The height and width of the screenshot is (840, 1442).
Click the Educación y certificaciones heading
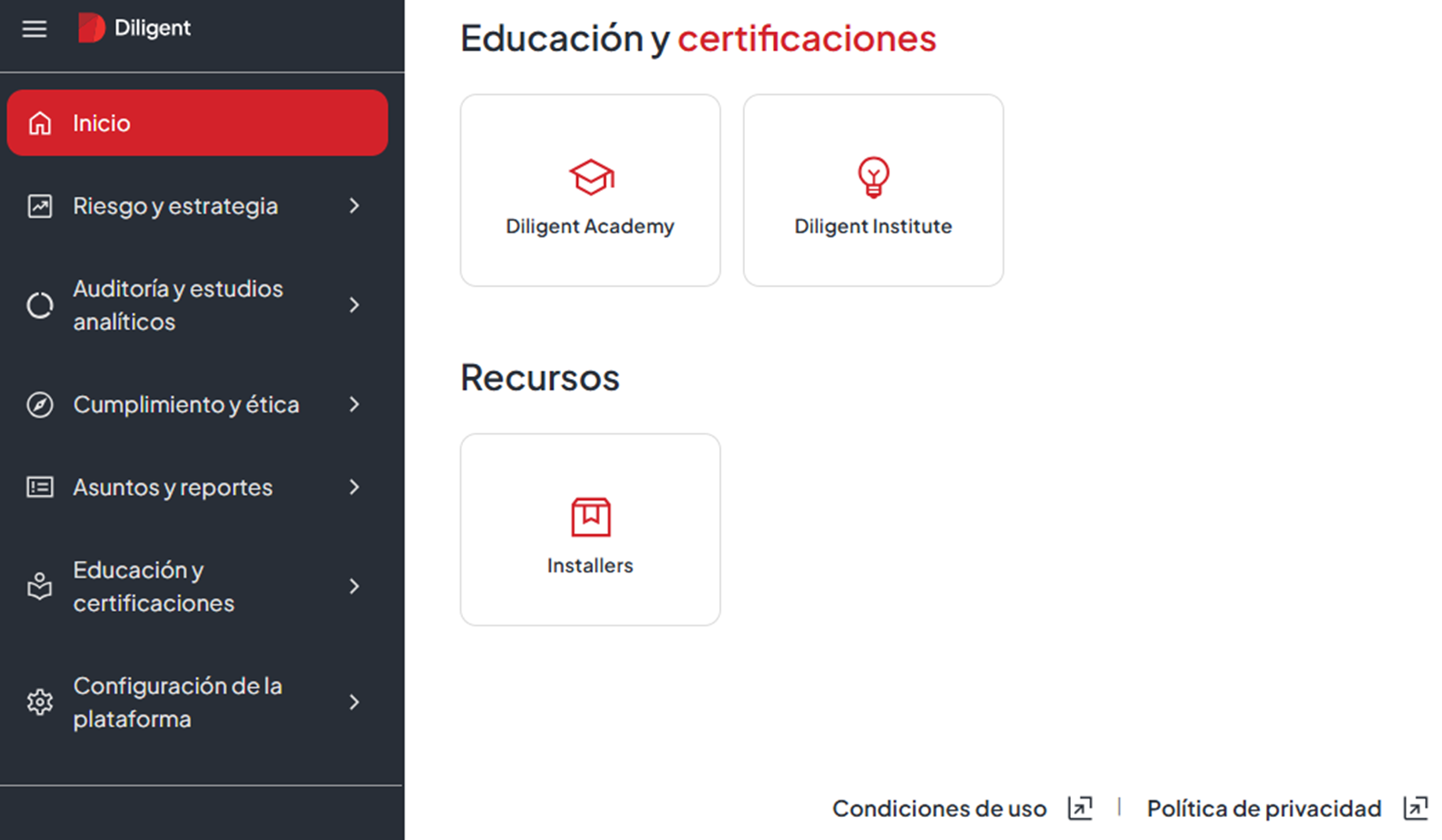tap(698, 39)
